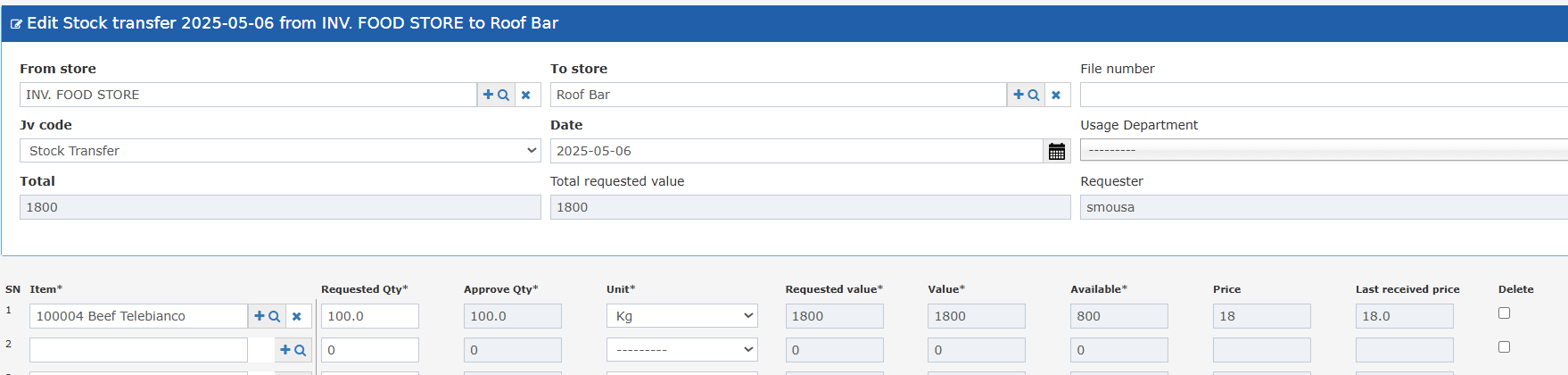Remove Beef Telebianco item selection
The width and height of the screenshot is (1568, 375).
coord(297,316)
